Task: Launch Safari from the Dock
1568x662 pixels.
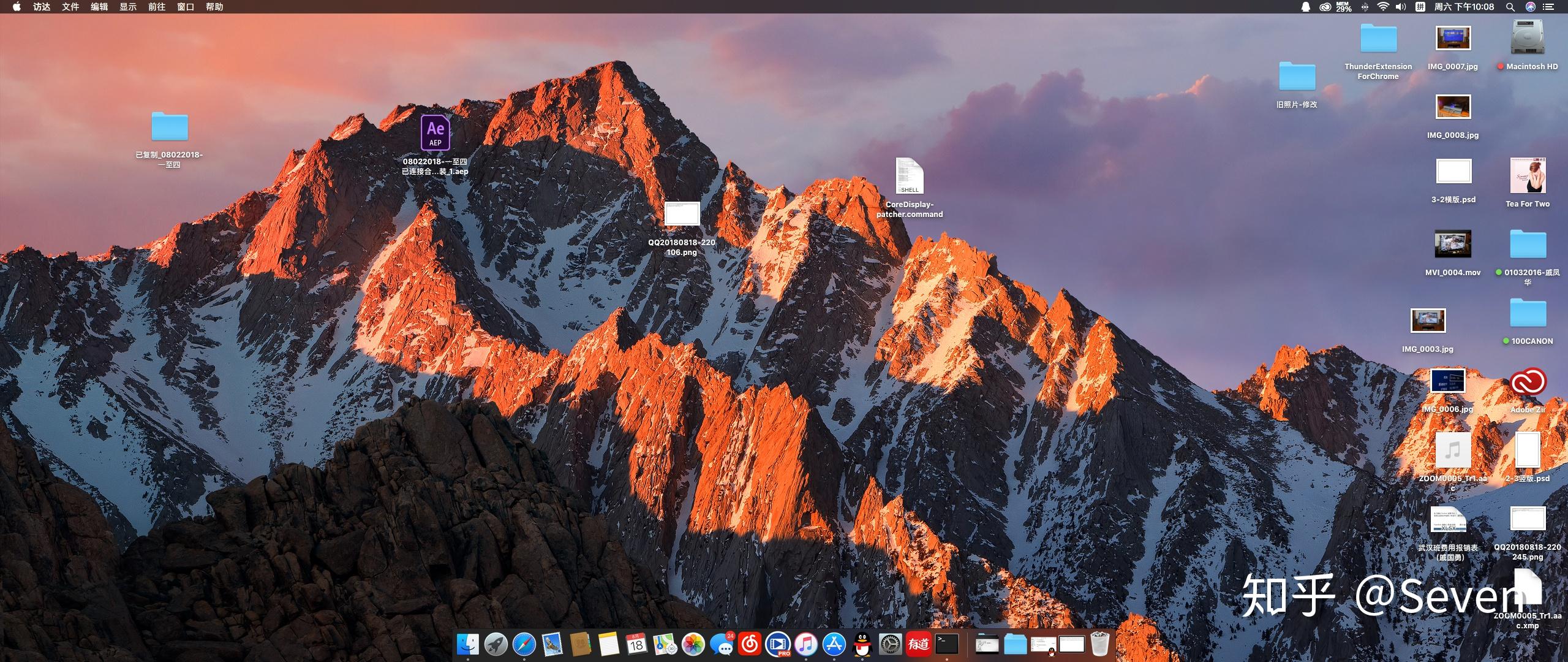Action: pyautogui.click(x=526, y=644)
